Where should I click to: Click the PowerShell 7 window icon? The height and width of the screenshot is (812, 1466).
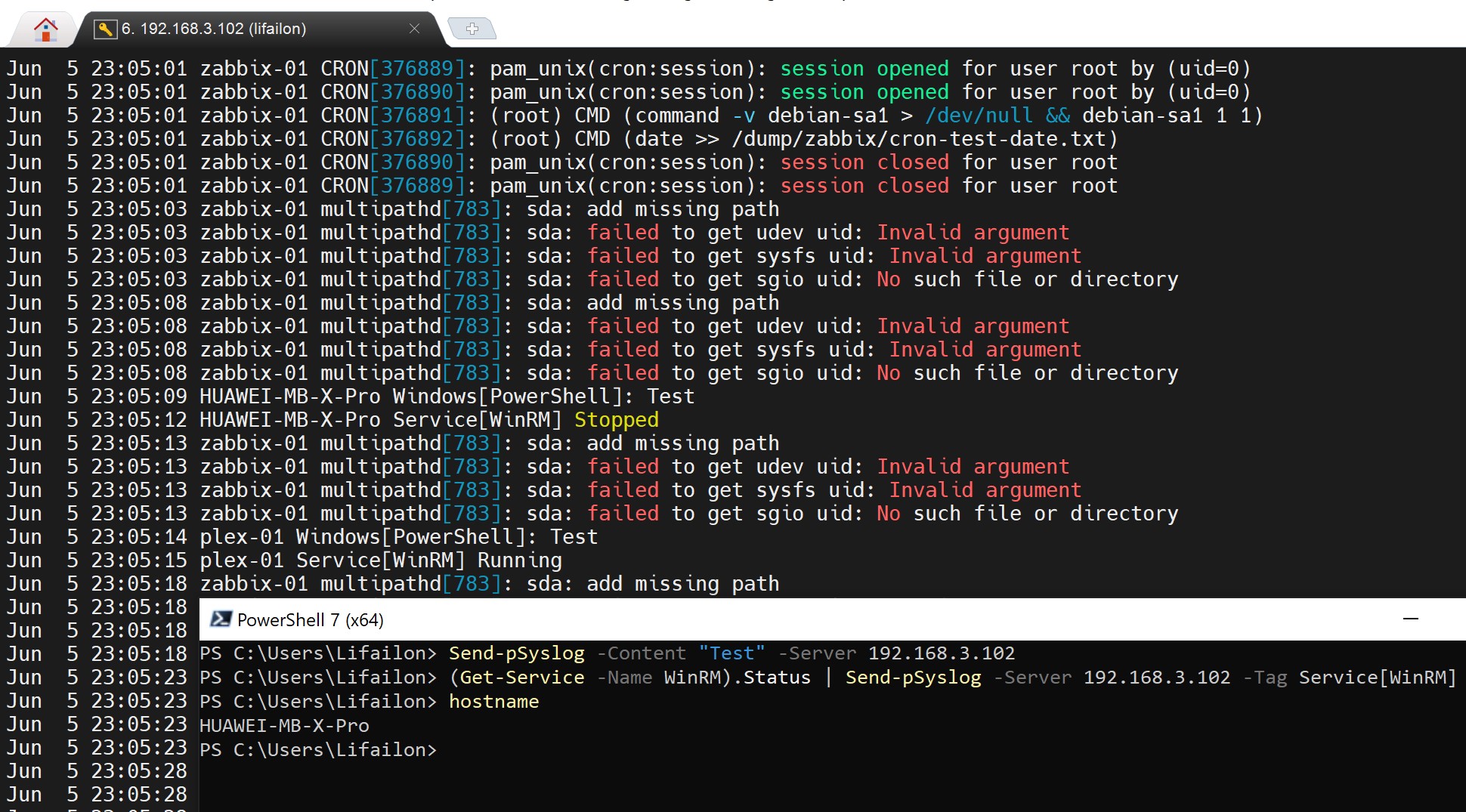point(221,619)
